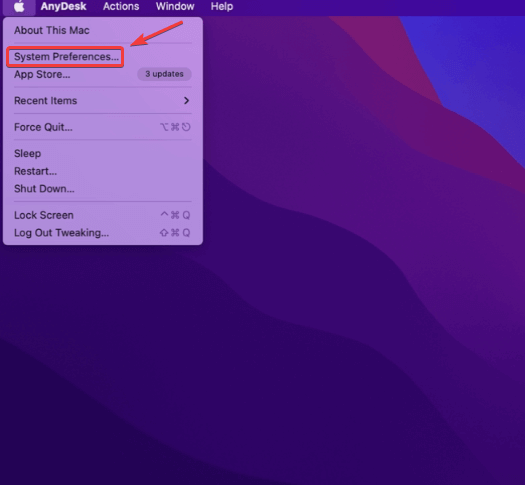Put the Mac to Sleep

coord(103,154)
